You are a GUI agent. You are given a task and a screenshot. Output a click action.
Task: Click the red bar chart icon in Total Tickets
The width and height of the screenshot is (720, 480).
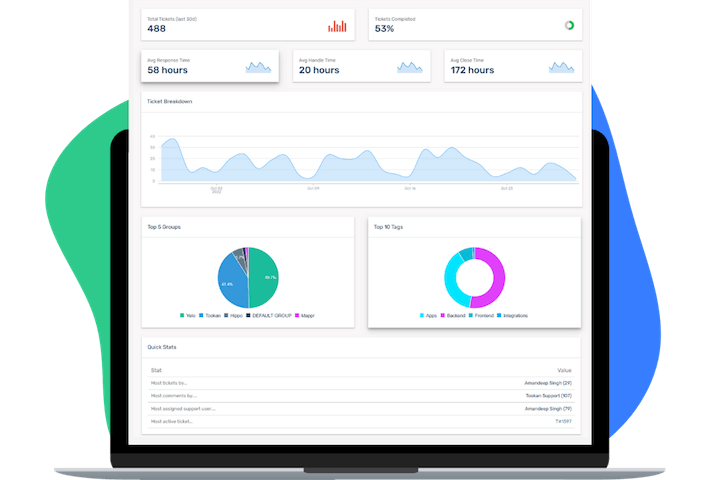tap(337, 26)
